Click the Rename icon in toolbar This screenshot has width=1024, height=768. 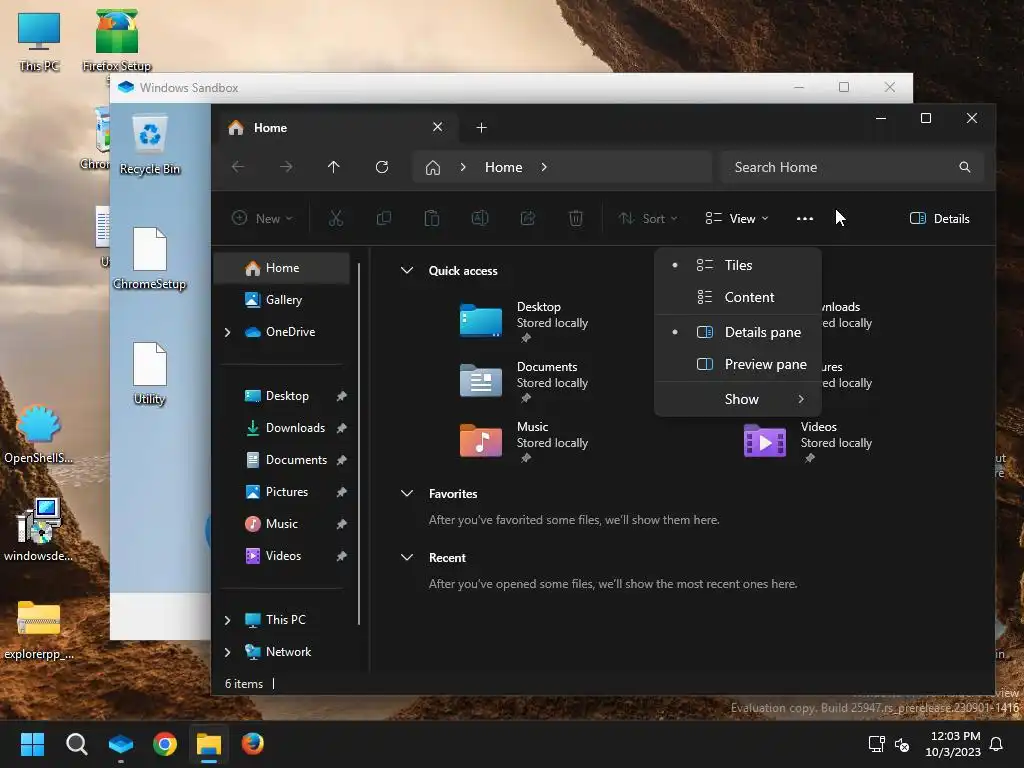click(x=480, y=218)
